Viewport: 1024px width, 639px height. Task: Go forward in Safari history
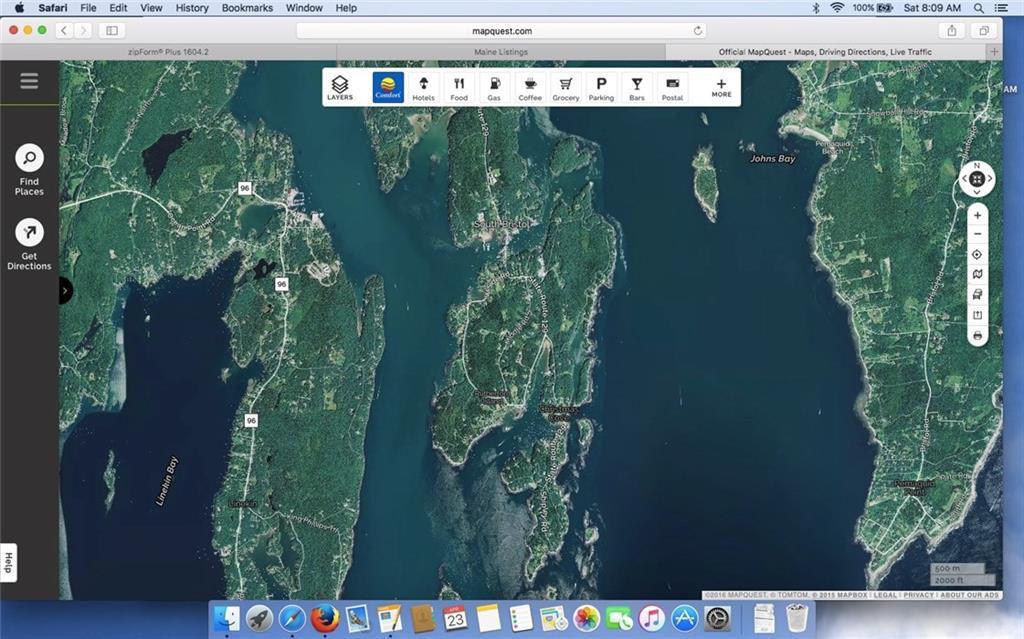coord(82,31)
